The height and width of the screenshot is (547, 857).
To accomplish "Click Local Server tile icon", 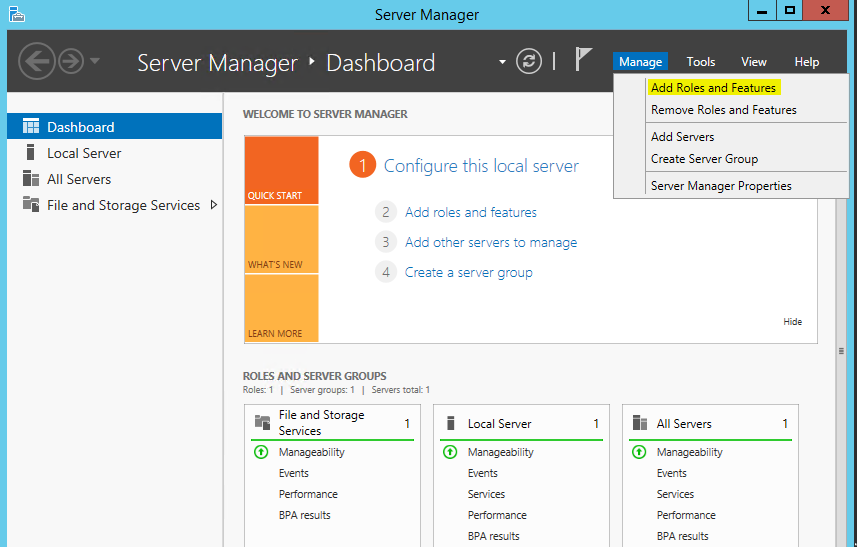I will point(451,422).
